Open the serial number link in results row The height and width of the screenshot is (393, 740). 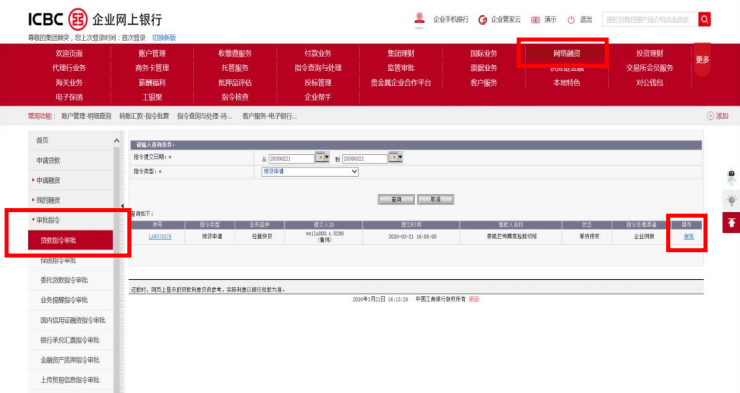(x=160, y=237)
